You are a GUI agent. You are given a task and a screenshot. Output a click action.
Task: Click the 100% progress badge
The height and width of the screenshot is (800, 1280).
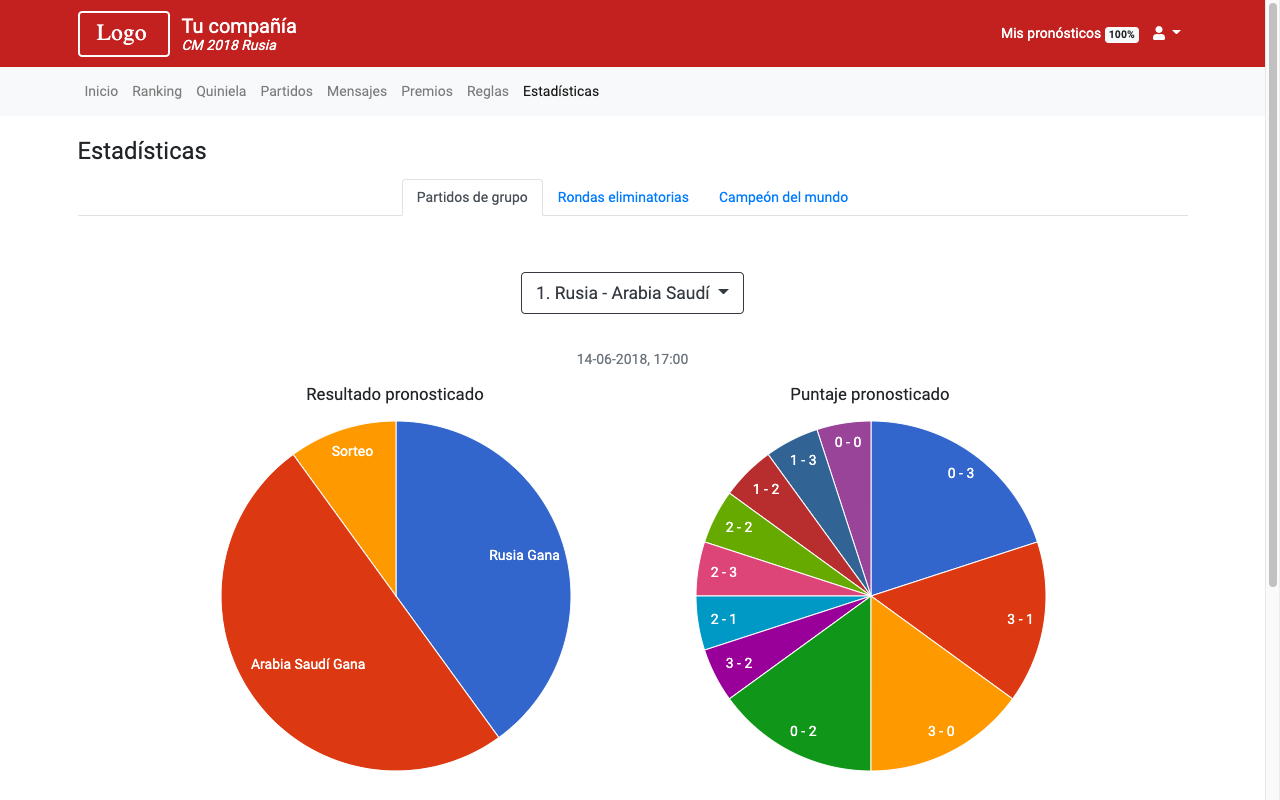(1122, 34)
